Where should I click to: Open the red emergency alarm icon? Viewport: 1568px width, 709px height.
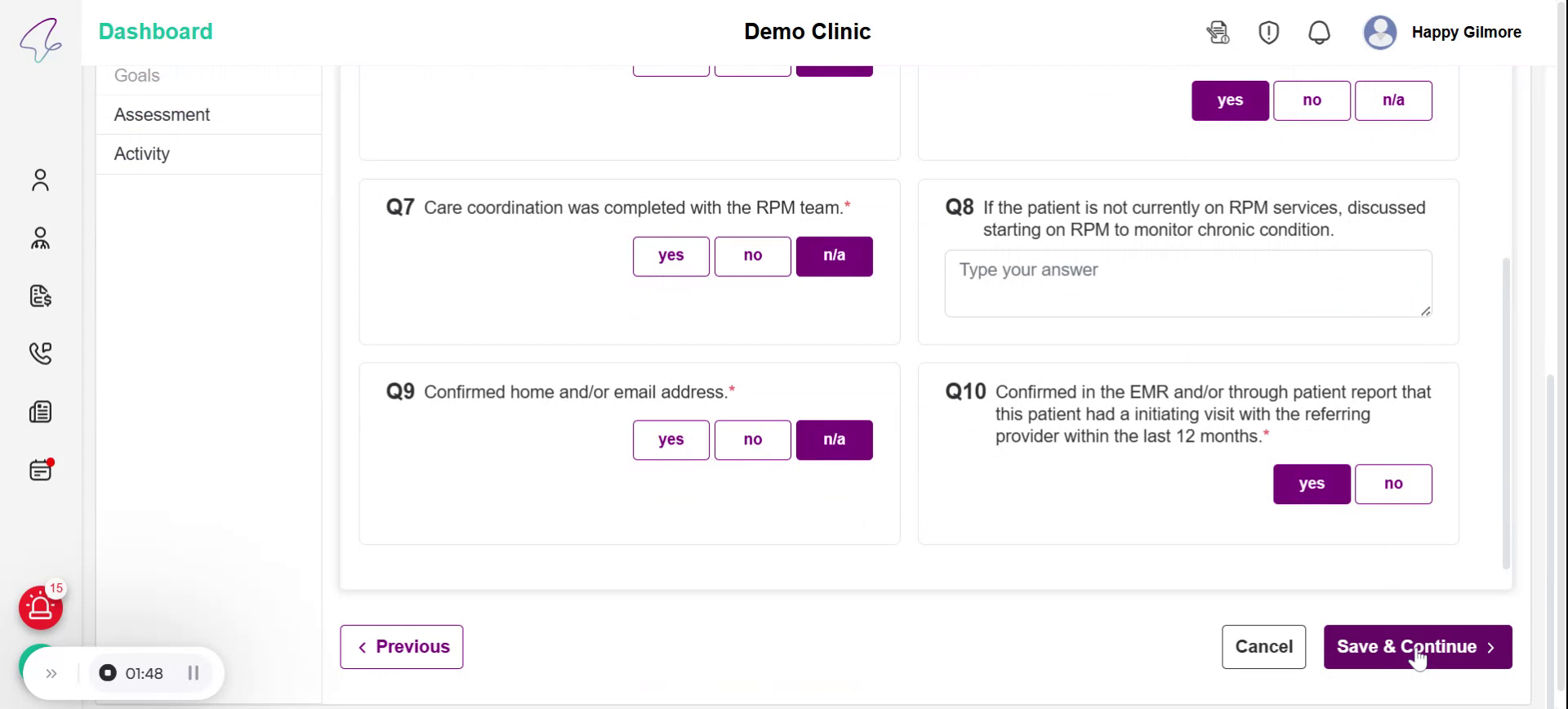click(40, 608)
